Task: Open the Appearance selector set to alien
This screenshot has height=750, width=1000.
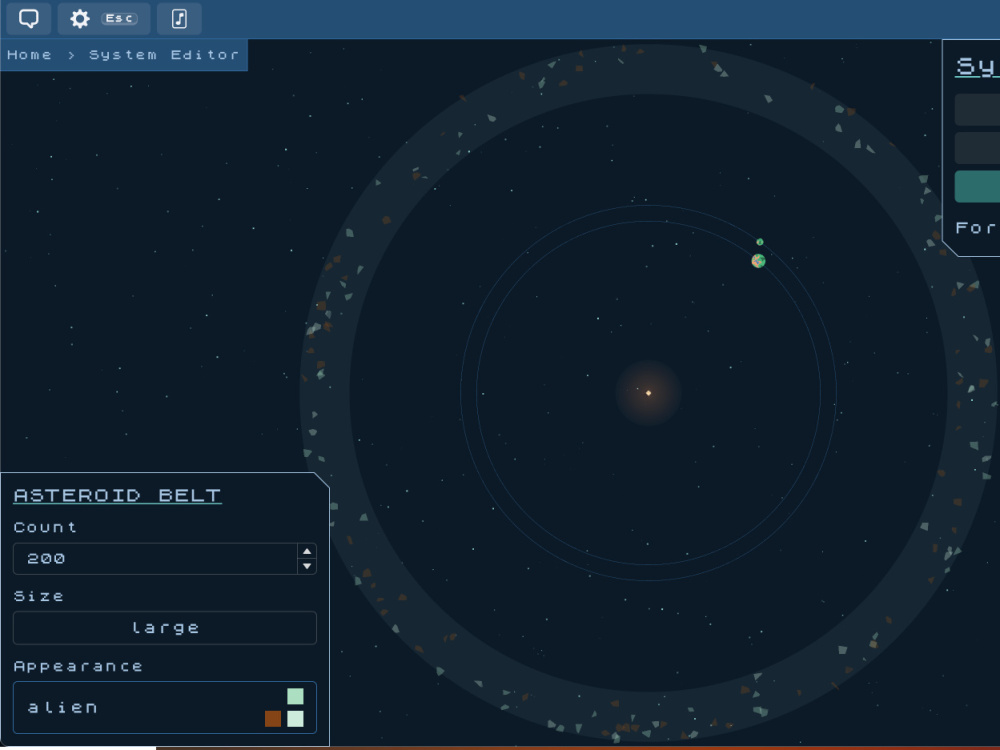Action: click(x=165, y=707)
